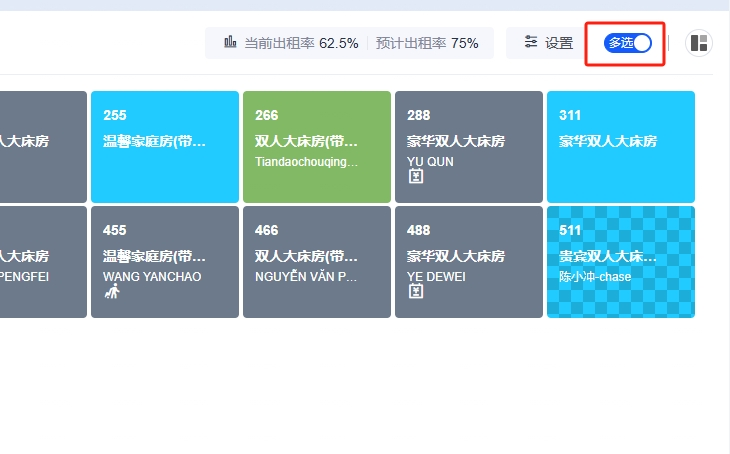Screen dimensions: 730x454
Task: Toggle the 多选 multi-select switch
Action: 627,43
